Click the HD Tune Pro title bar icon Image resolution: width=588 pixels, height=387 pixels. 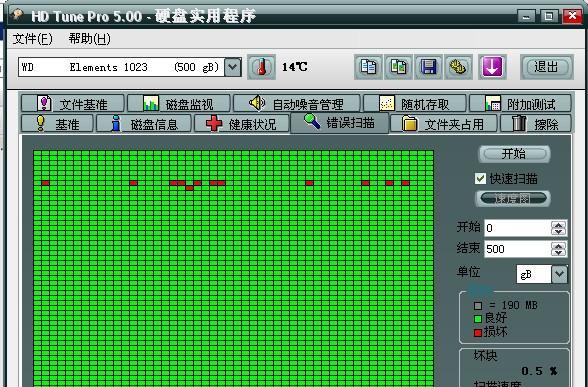[x=17, y=15]
